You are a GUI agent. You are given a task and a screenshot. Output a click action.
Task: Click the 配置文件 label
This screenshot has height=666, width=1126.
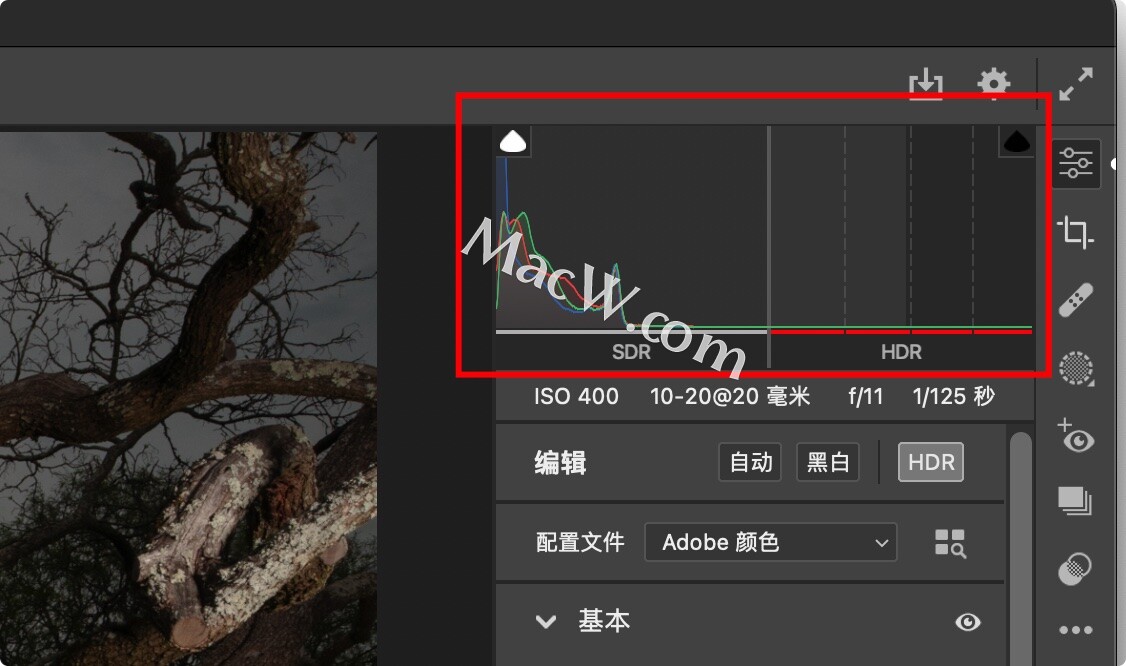pyautogui.click(x=580, y=542)
